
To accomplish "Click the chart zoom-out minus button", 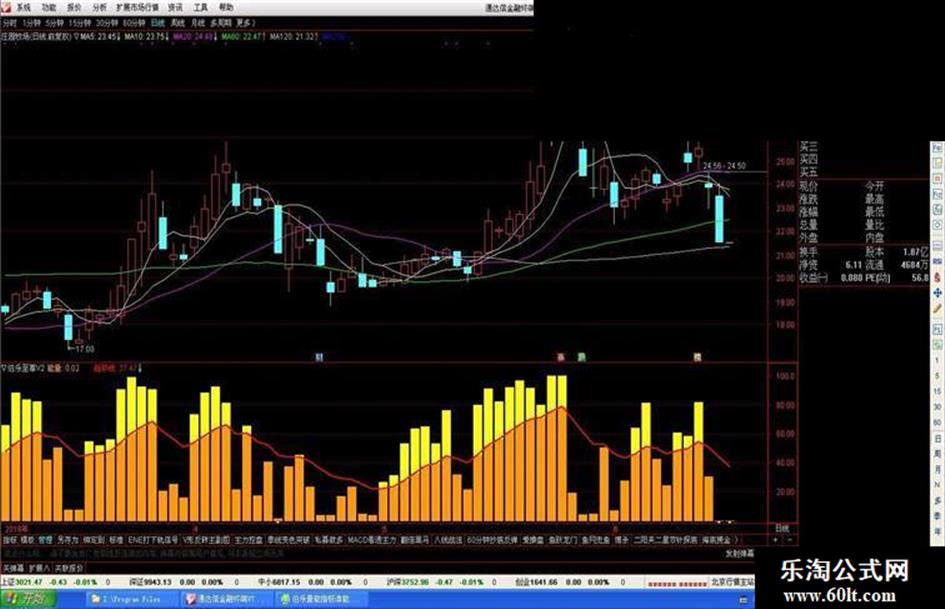I will [x=790, y=540].
